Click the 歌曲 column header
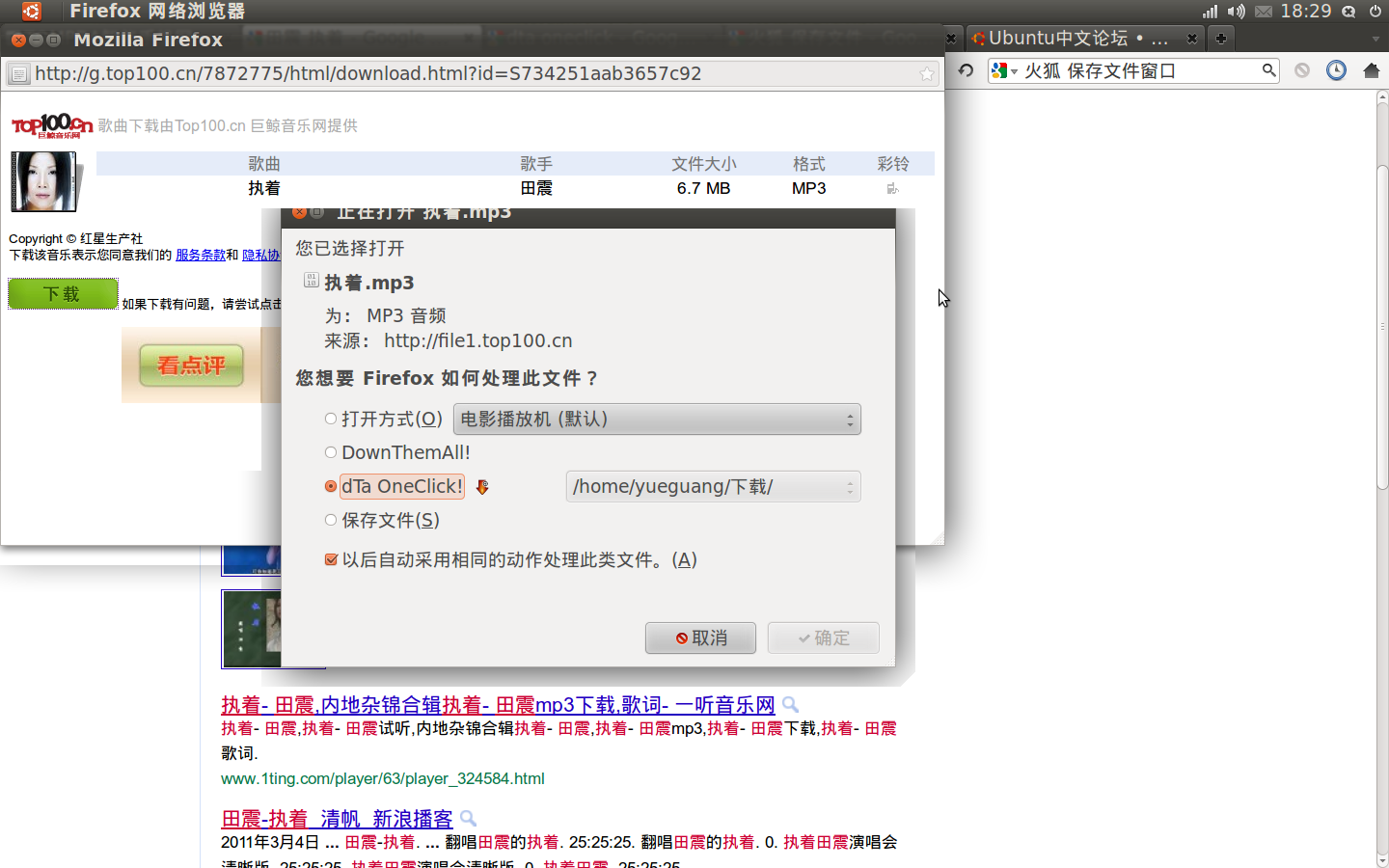Viewport: 1389px width, 868px height. (x=264, y=164)
